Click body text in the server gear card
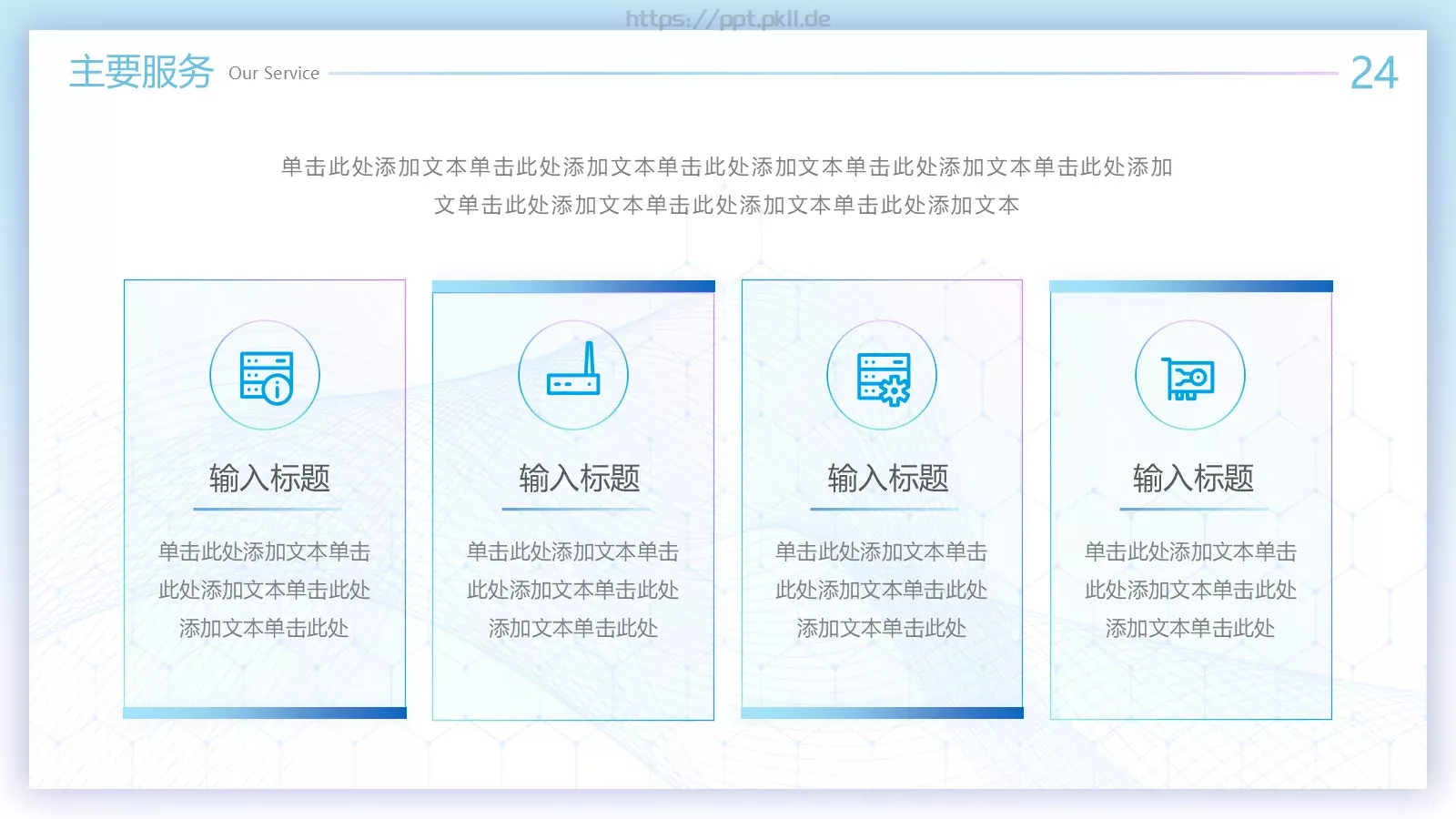 (x=881, y=590)
